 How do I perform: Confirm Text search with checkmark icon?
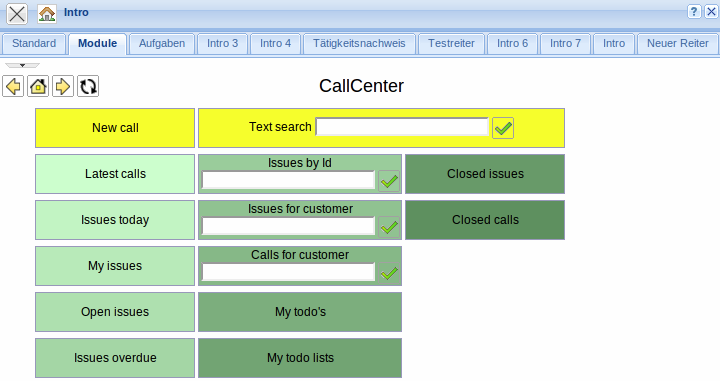coord(503,128)
